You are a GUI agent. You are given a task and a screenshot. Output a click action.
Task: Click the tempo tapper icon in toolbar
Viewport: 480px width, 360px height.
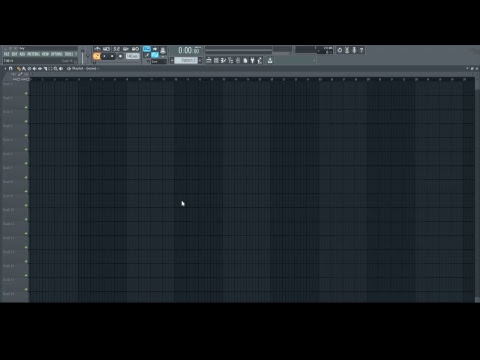[x=260, y=60]
